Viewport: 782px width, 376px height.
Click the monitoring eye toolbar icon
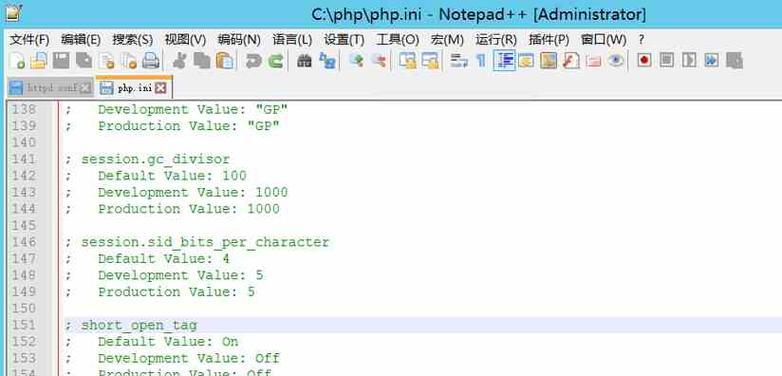[616, 61]
